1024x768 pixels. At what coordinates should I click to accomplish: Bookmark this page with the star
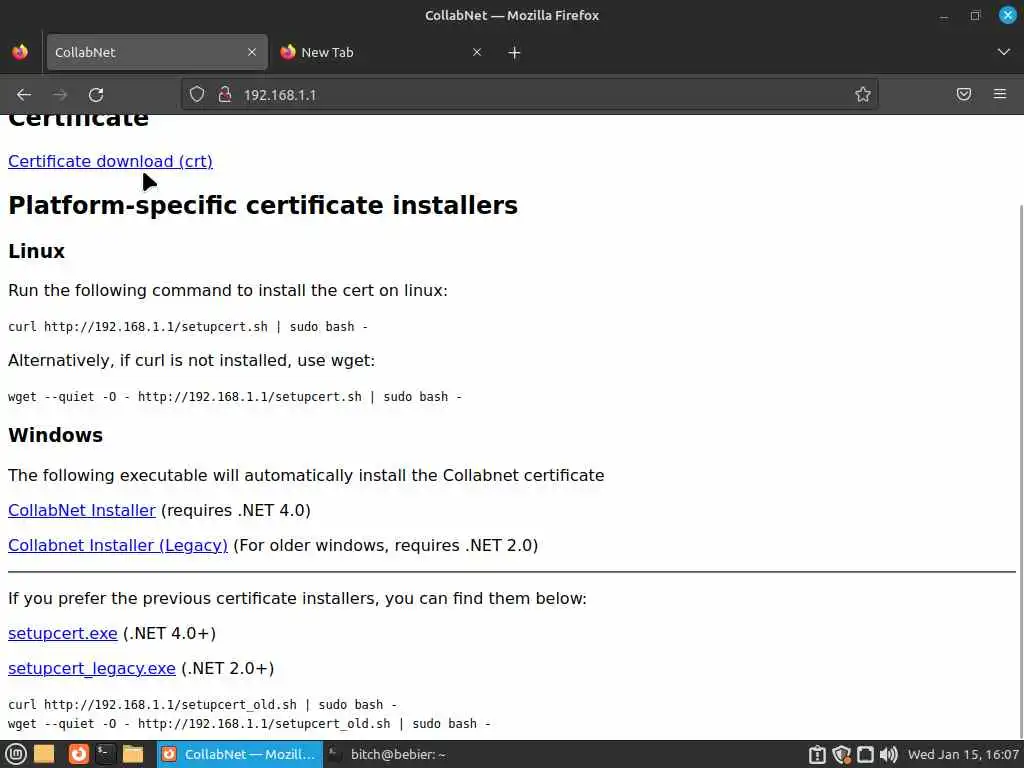click(863, 94)
